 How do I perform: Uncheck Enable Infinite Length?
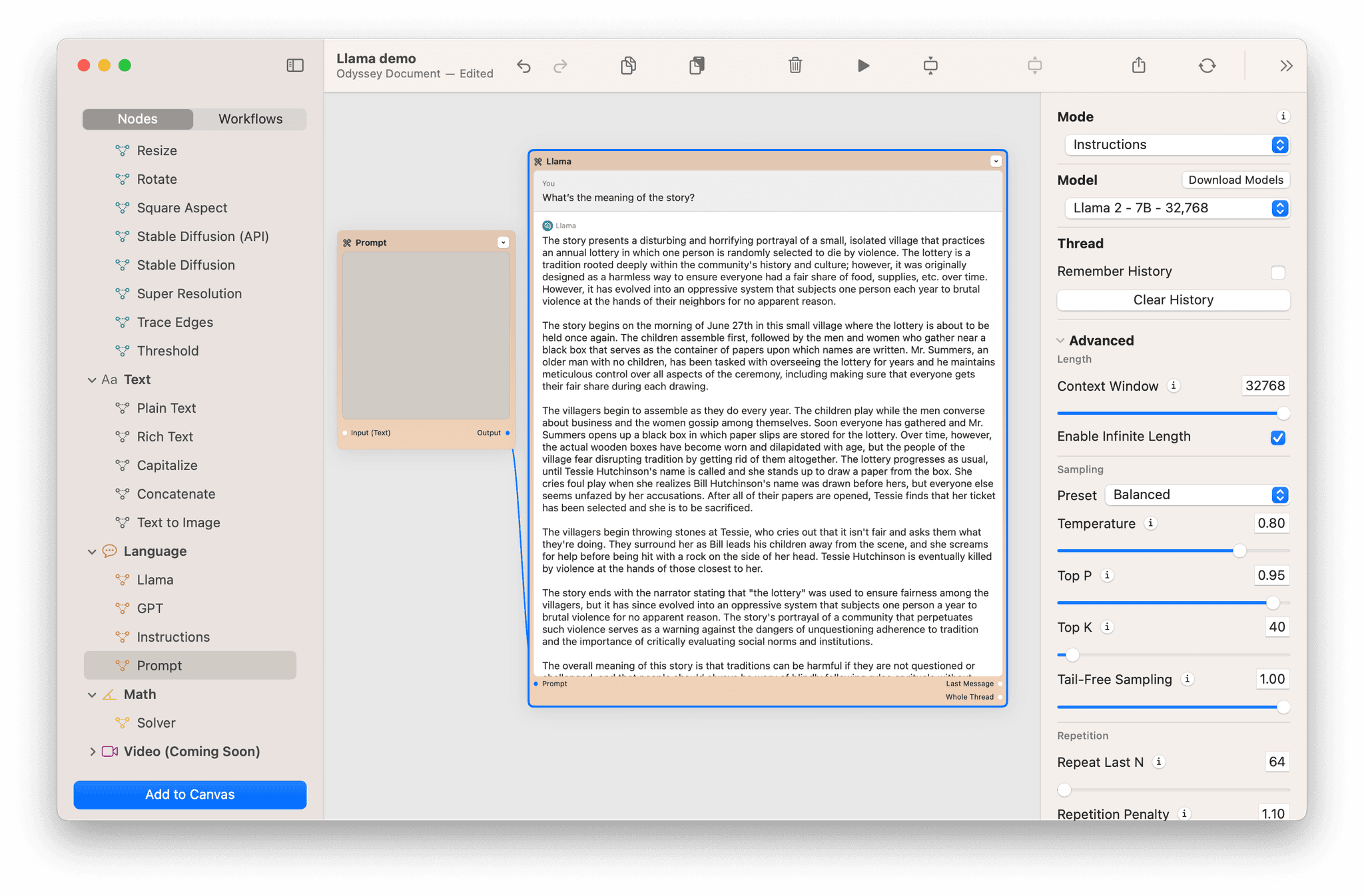click(x=1277, y=437)
